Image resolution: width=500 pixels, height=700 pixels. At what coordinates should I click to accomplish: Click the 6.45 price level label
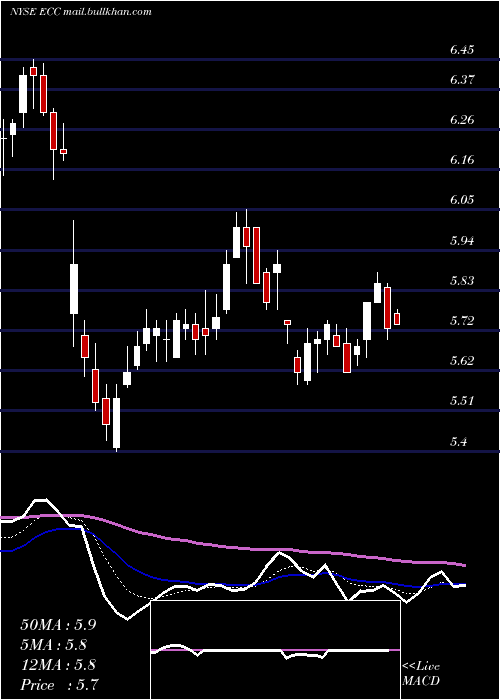462,50
